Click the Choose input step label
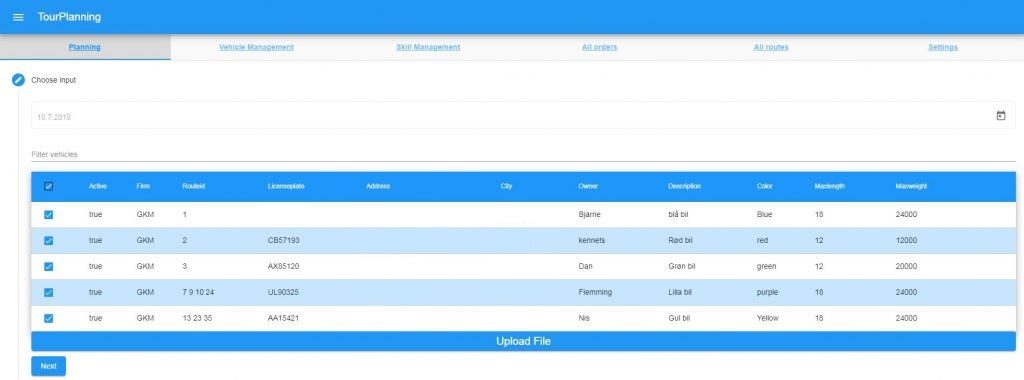The width and height of the screenshot is (1024, 380). (54, 80)
